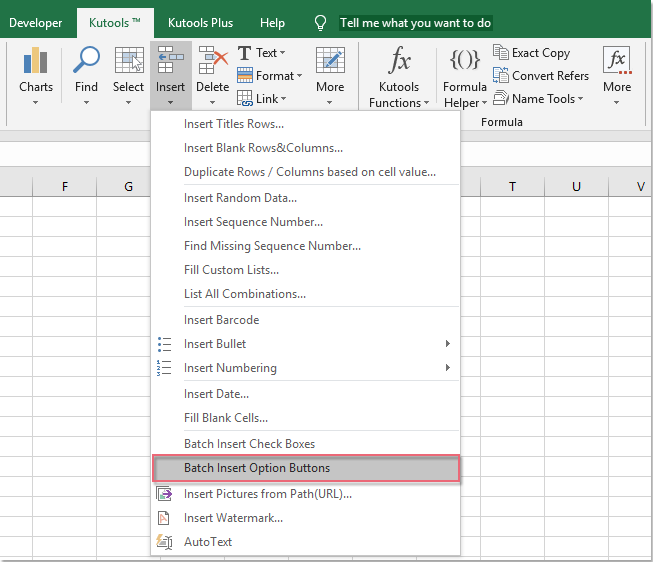Choose Insert Sequence Number
Image resolution: width=653 pixels, height=562 pixels.
306,222
